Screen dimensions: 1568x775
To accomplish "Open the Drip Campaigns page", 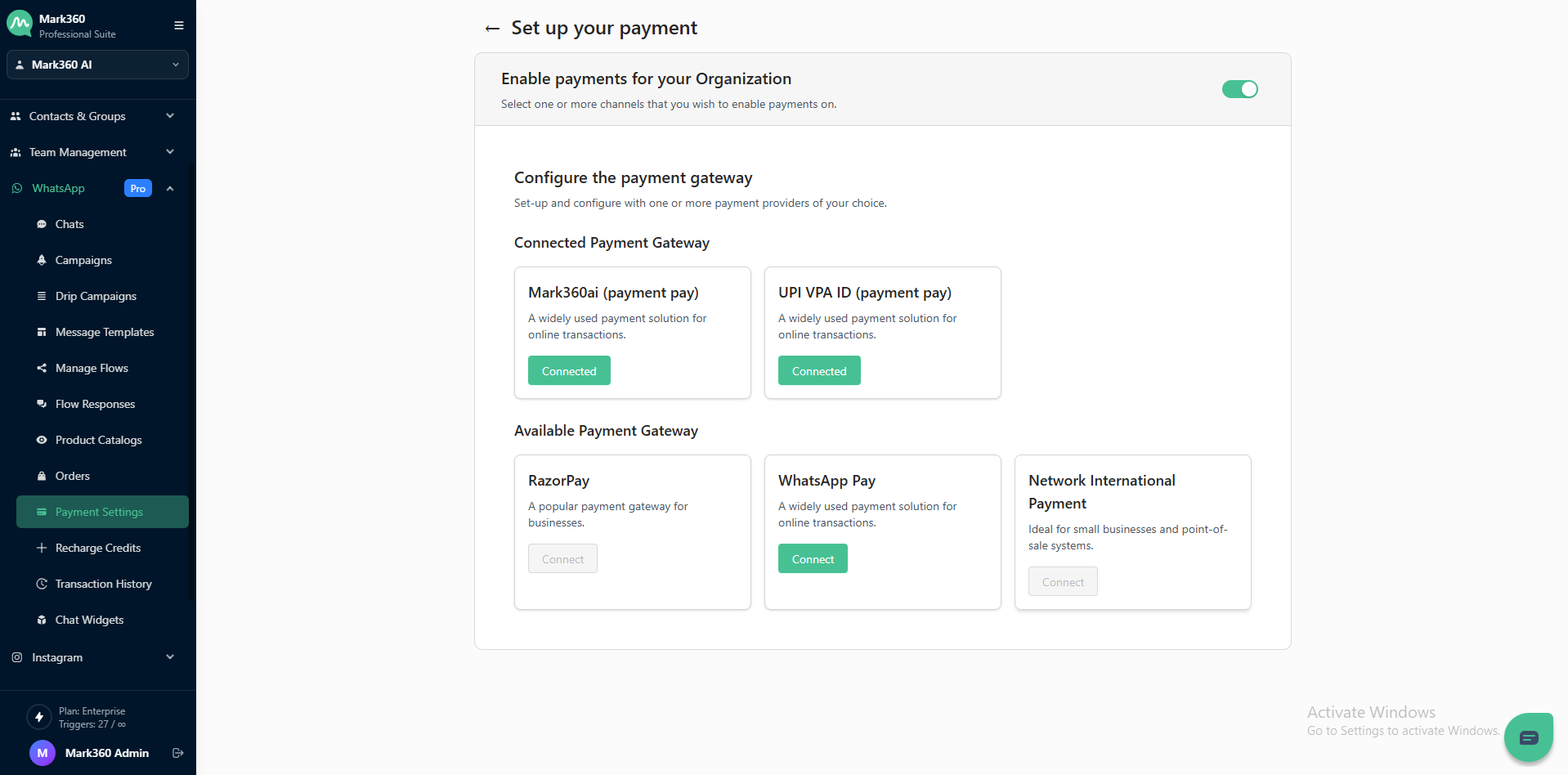I will click(x=96, y=296).
